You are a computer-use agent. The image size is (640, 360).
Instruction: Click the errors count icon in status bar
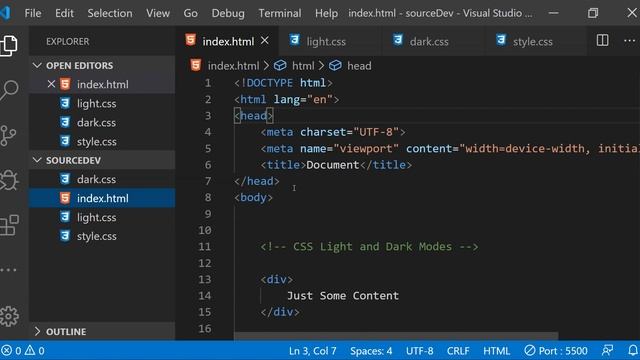(x=7, y=350)
